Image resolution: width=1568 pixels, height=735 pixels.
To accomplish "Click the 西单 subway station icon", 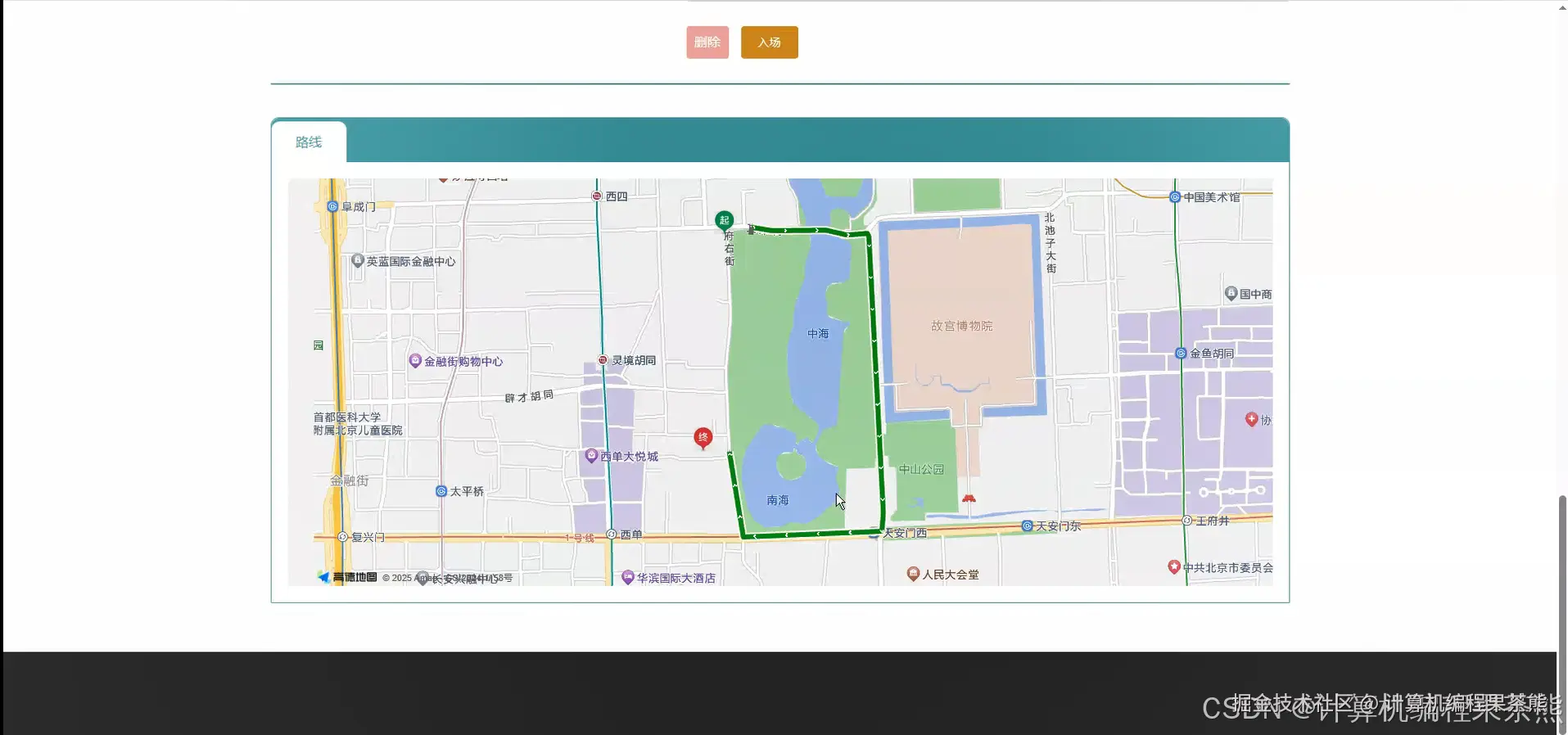I will pyautogui.click(x=612, y=534).
